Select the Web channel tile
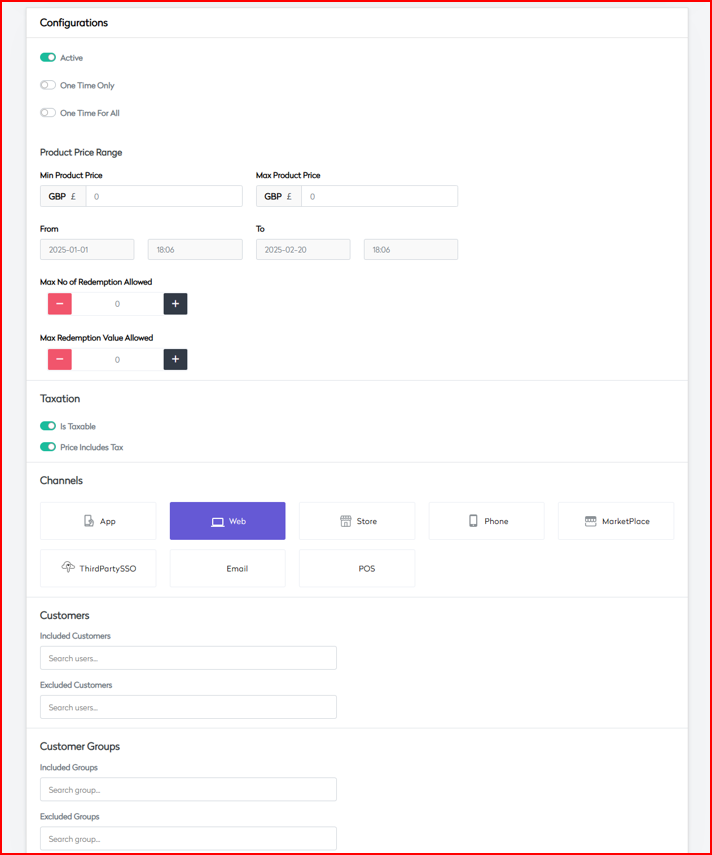This screenshot has height=855, width=712. click(227, 521)
